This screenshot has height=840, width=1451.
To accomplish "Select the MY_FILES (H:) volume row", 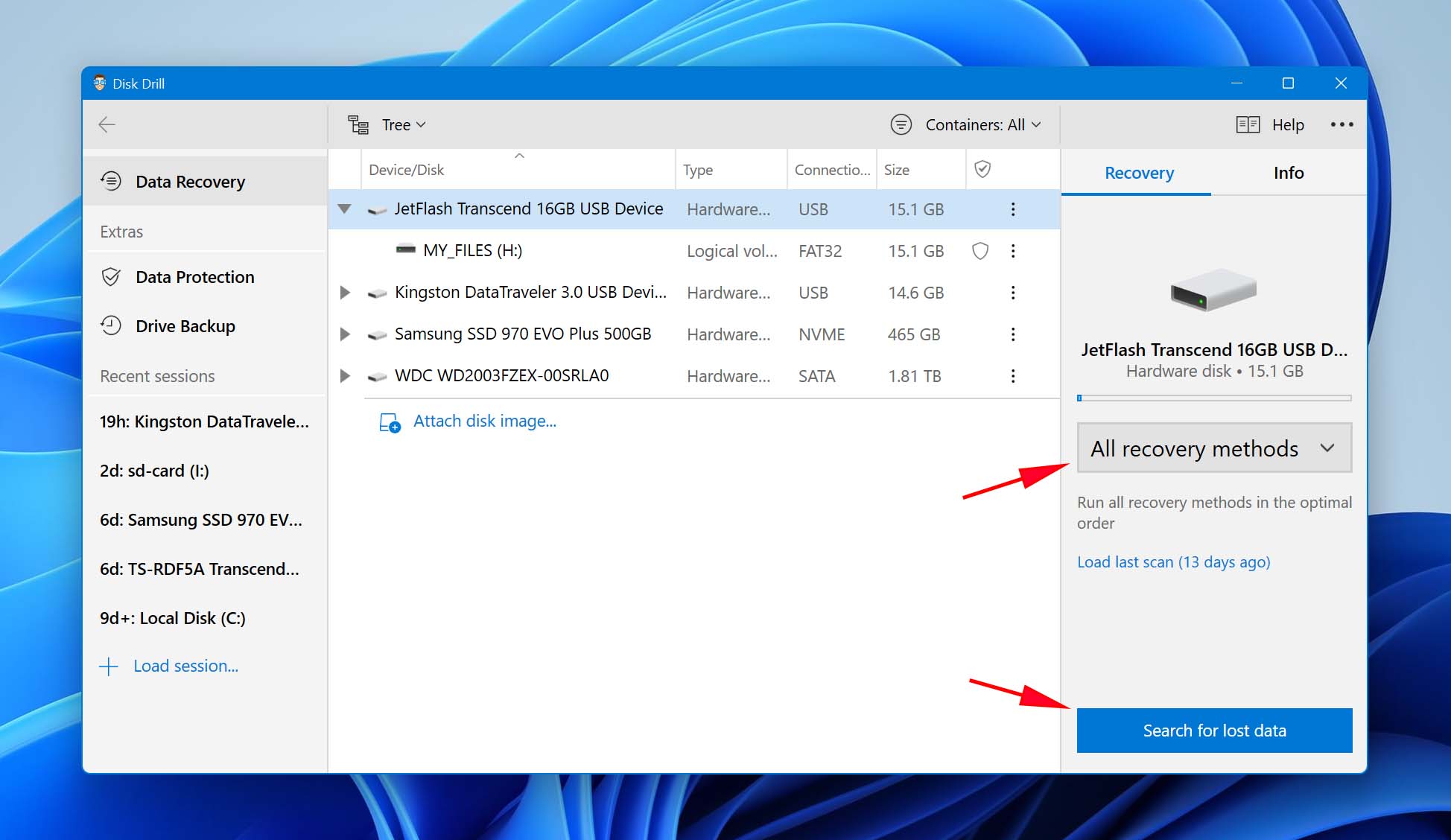I will [x=693, y=251].
